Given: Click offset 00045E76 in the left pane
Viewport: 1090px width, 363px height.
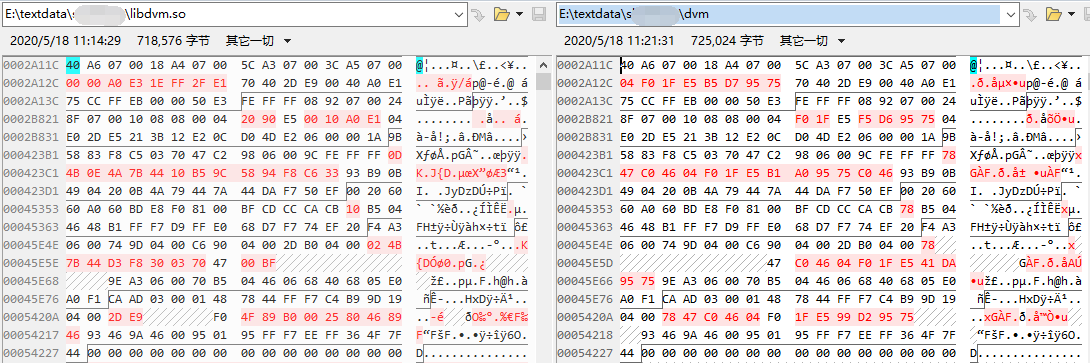Looking at the screenshot, I should 31,298.
